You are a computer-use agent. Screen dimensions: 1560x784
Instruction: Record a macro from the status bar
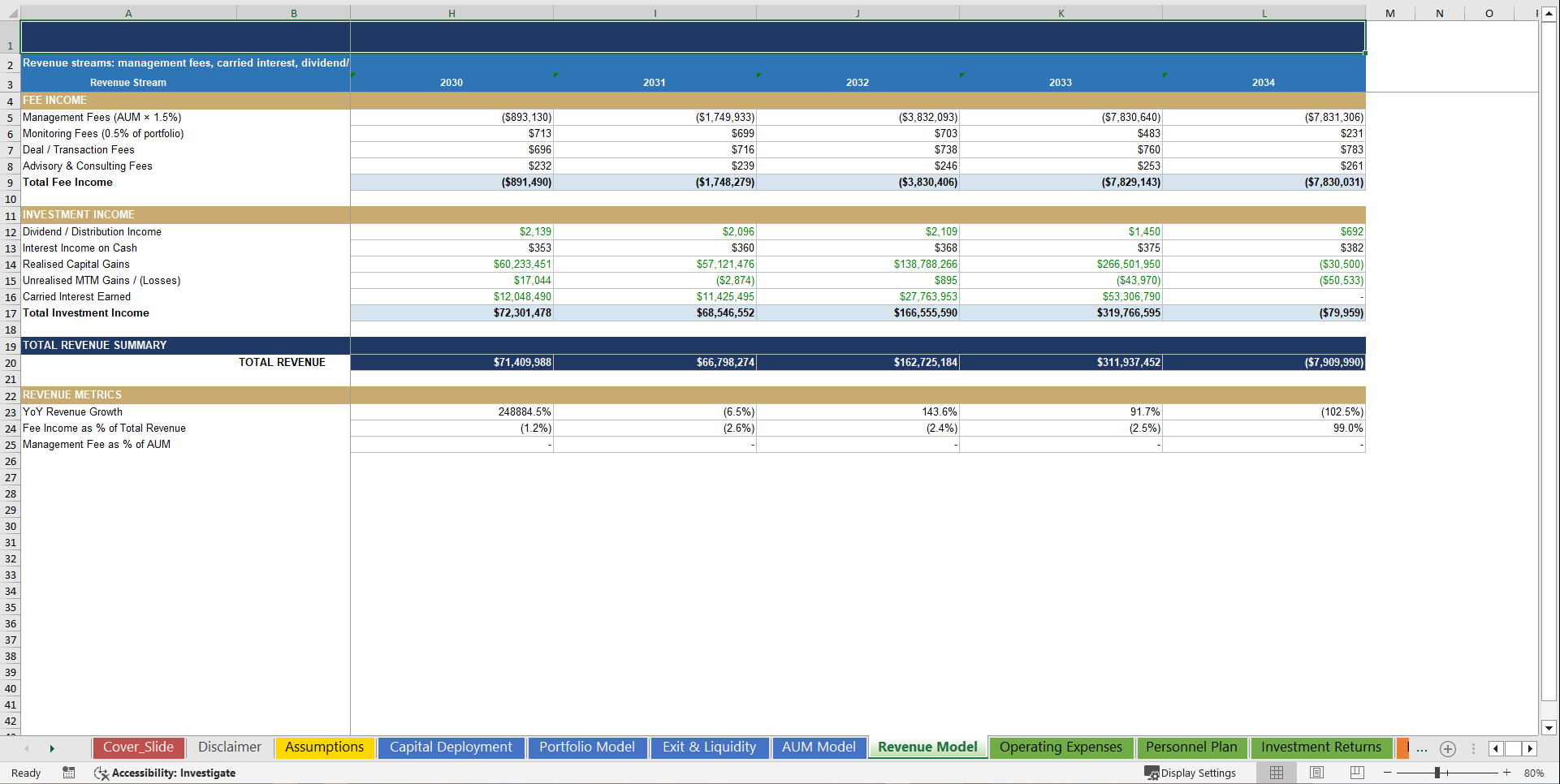click(x=69, y=773)
